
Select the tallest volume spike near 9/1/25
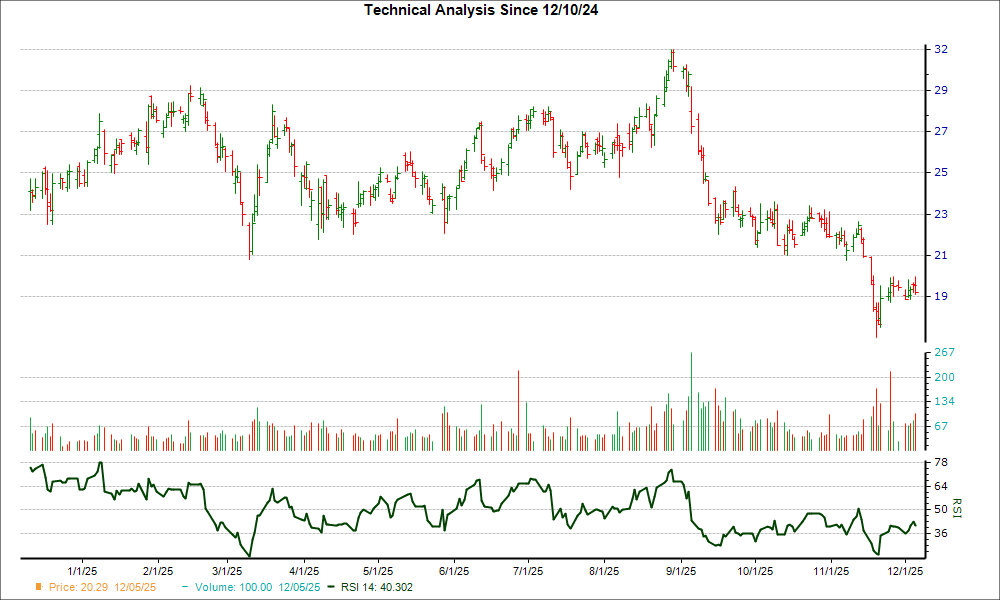click(x=691, y=400)
